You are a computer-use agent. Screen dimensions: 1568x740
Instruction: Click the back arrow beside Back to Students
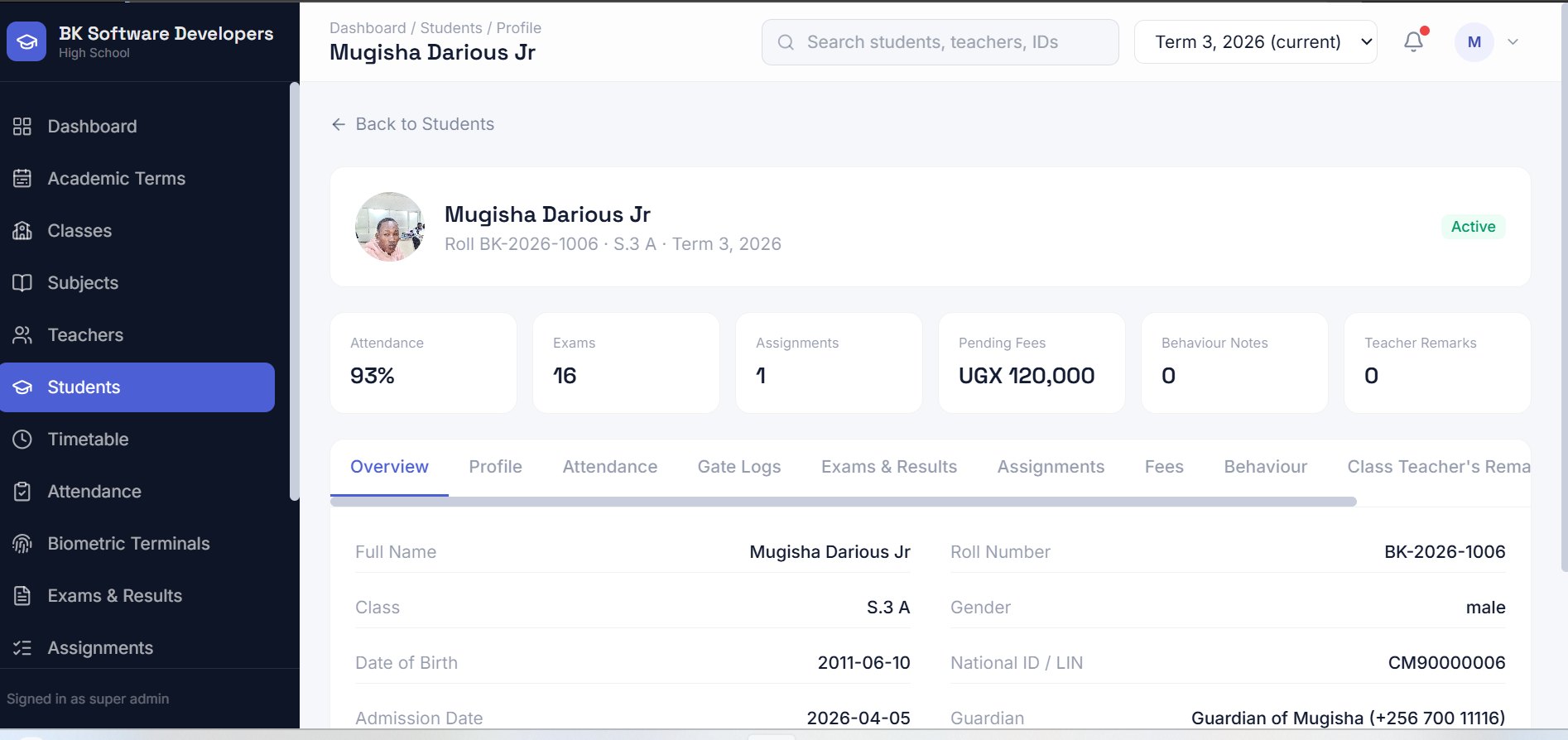pyautogui.click(x=339, y=124)
